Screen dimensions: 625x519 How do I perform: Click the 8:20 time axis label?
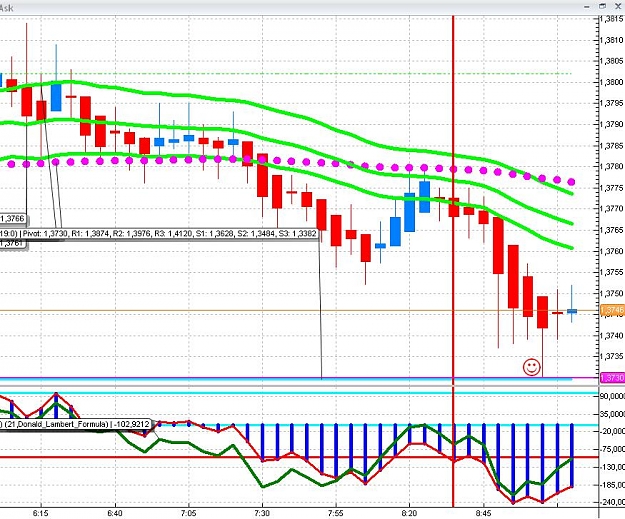pyautogui.click(x=409, y=513)
